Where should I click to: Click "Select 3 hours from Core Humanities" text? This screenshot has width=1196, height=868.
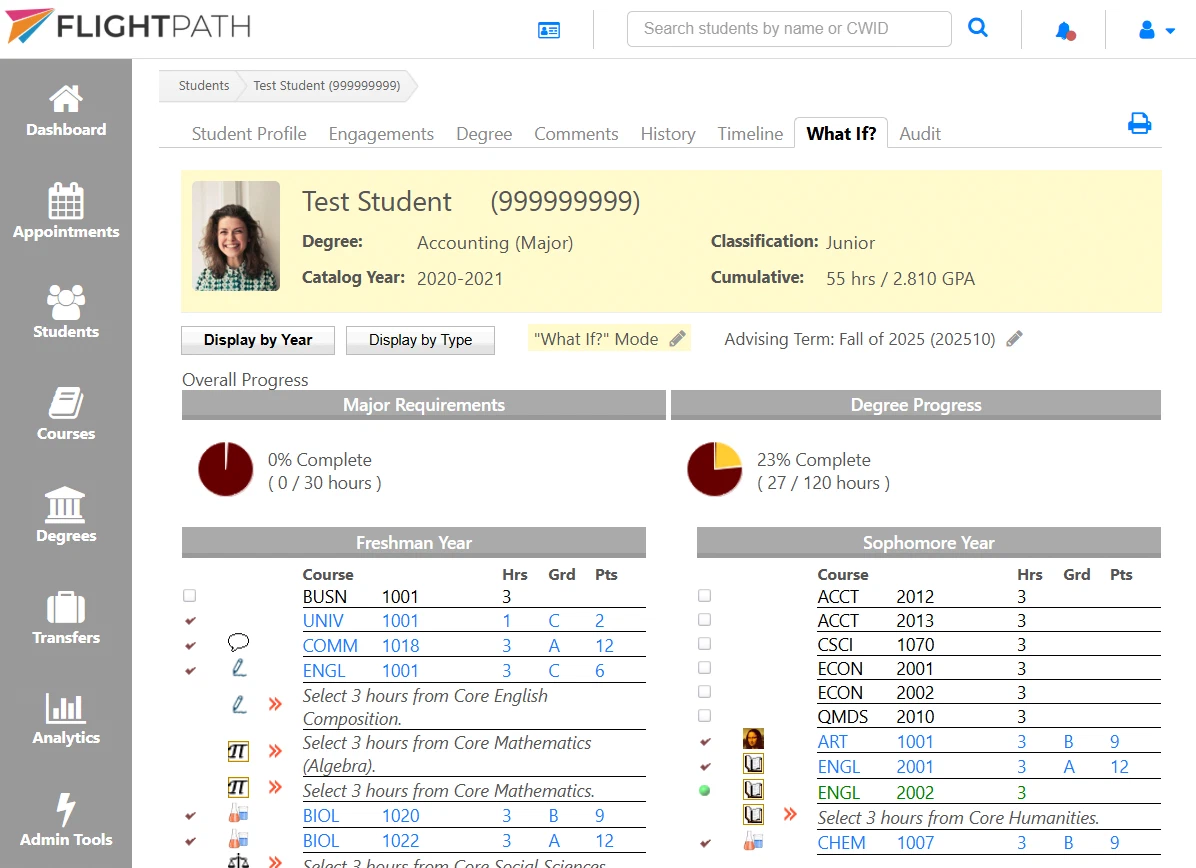[958, 818]
